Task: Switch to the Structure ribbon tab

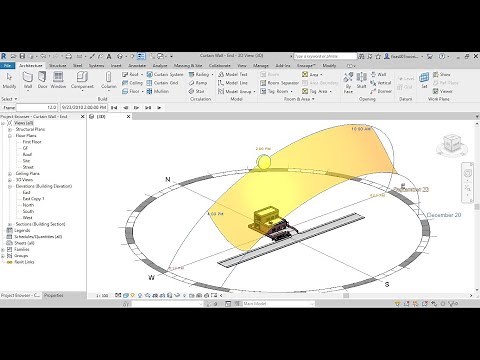Action: 57,66
